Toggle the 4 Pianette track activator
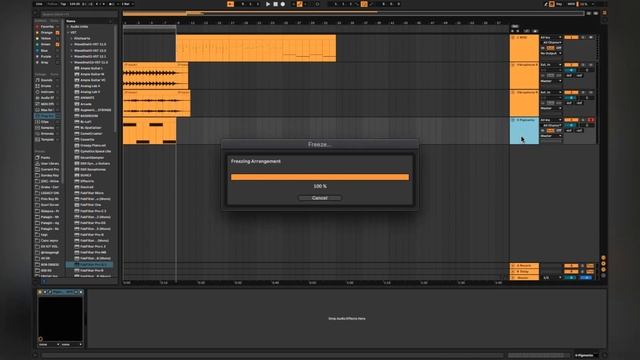This screenshot has height=360, width=640. click(x=571, y=120)
